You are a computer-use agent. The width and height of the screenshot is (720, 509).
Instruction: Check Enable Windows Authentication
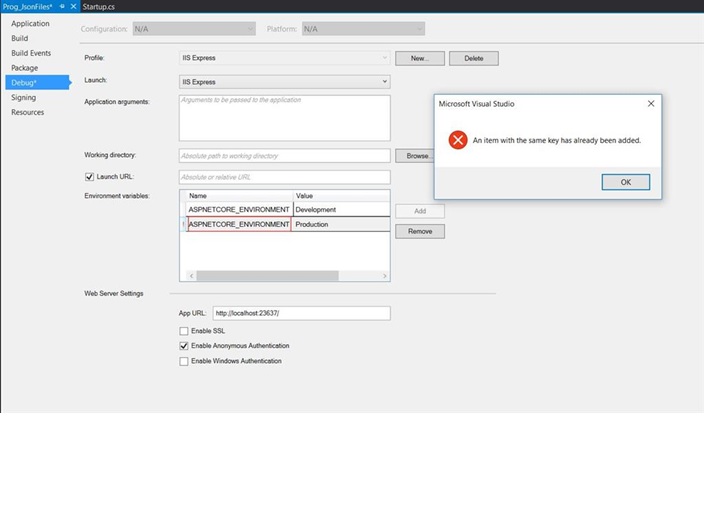[184, 362]
